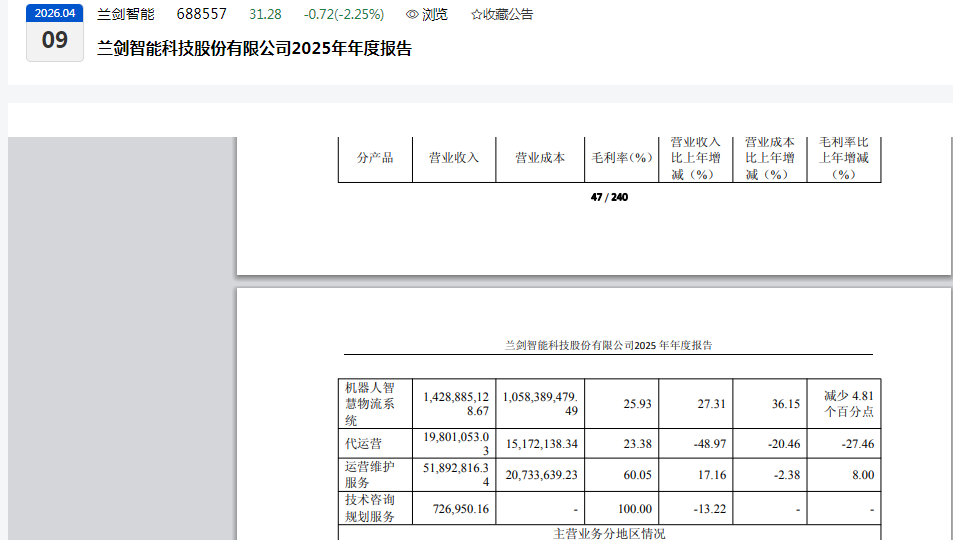Click the 毛利率比上年增减 column header
The image size is (953, 540).
pos(844,158)
